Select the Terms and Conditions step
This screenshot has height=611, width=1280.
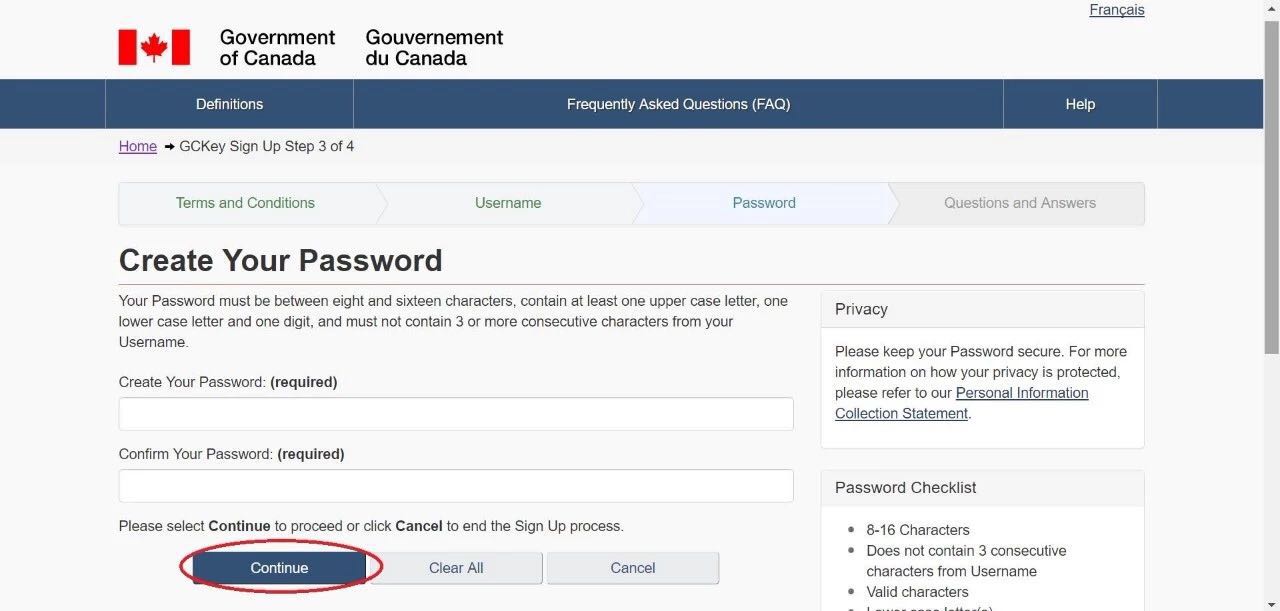245,203
